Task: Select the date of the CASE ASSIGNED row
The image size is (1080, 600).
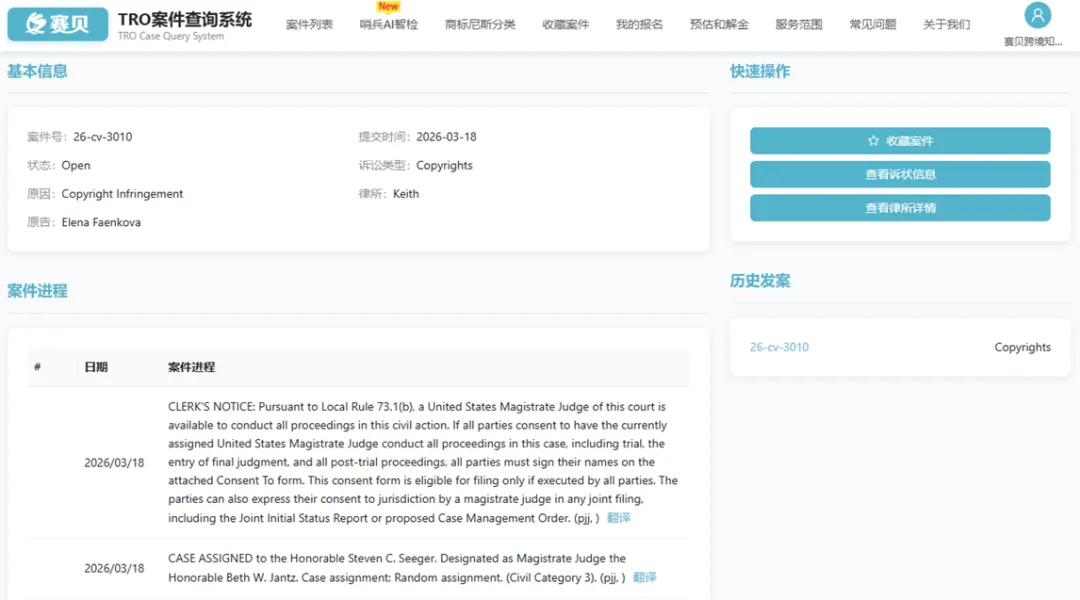Action: [x=114, y=568]
